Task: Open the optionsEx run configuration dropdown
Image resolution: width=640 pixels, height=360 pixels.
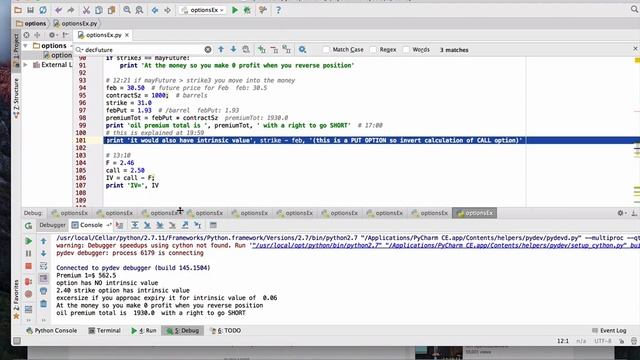Action: coord(203,10)
